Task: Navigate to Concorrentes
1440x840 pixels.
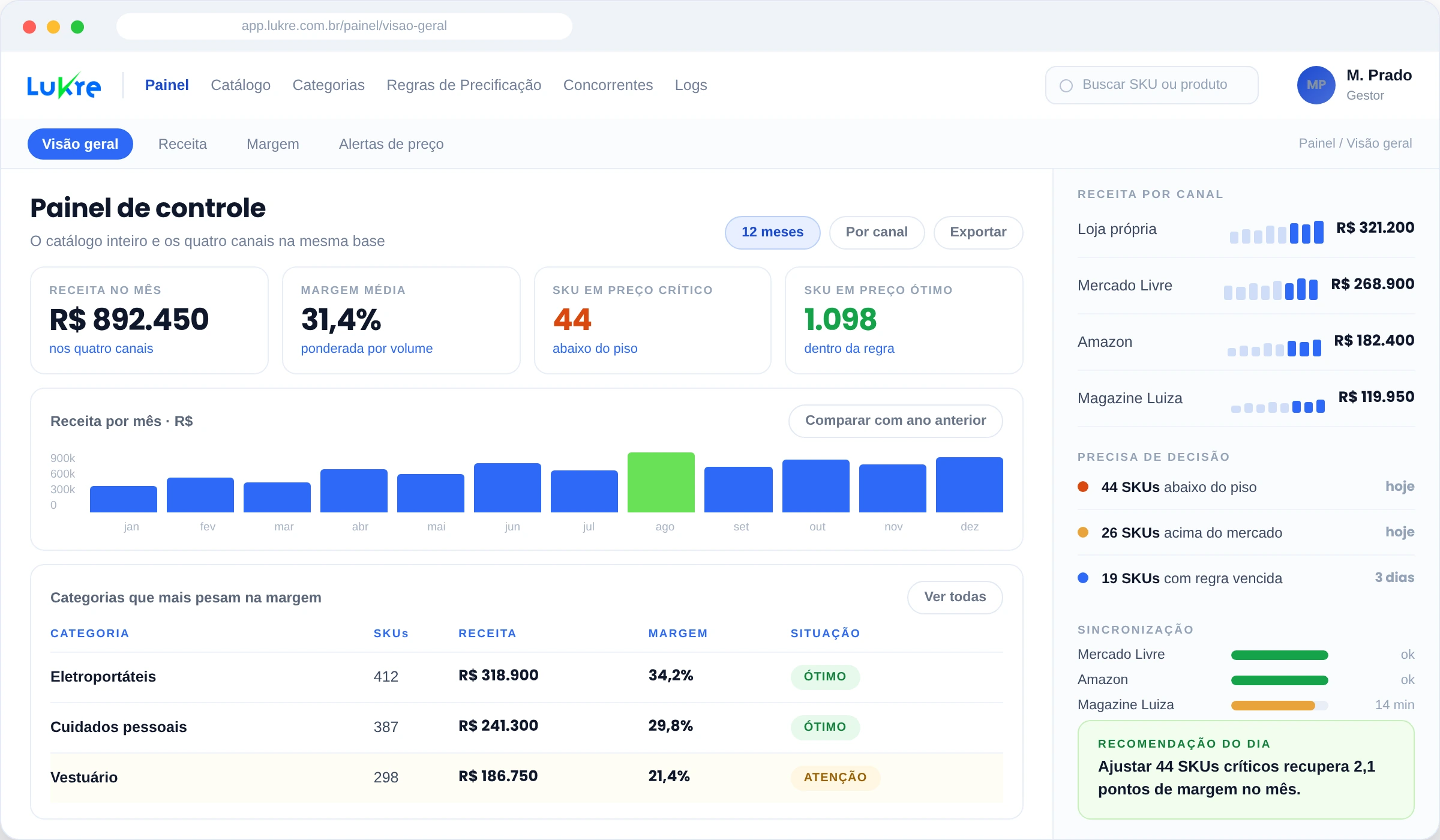Action: coord(608,85)
